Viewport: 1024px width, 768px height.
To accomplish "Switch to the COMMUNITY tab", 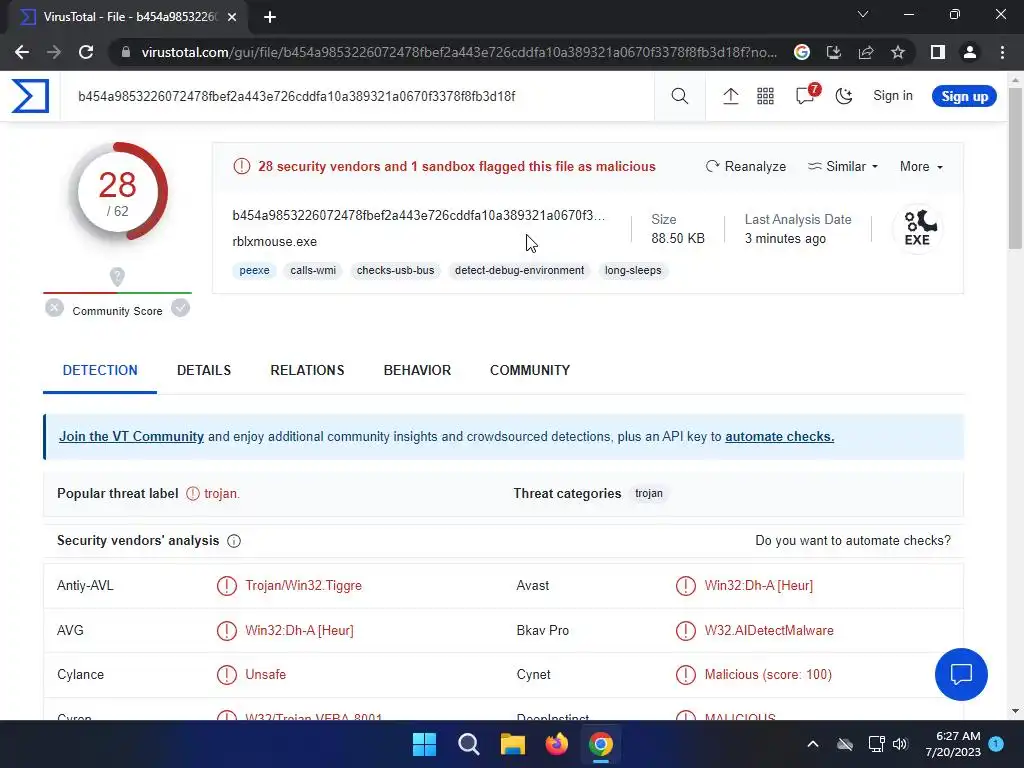I will click(x=530, y=370).
